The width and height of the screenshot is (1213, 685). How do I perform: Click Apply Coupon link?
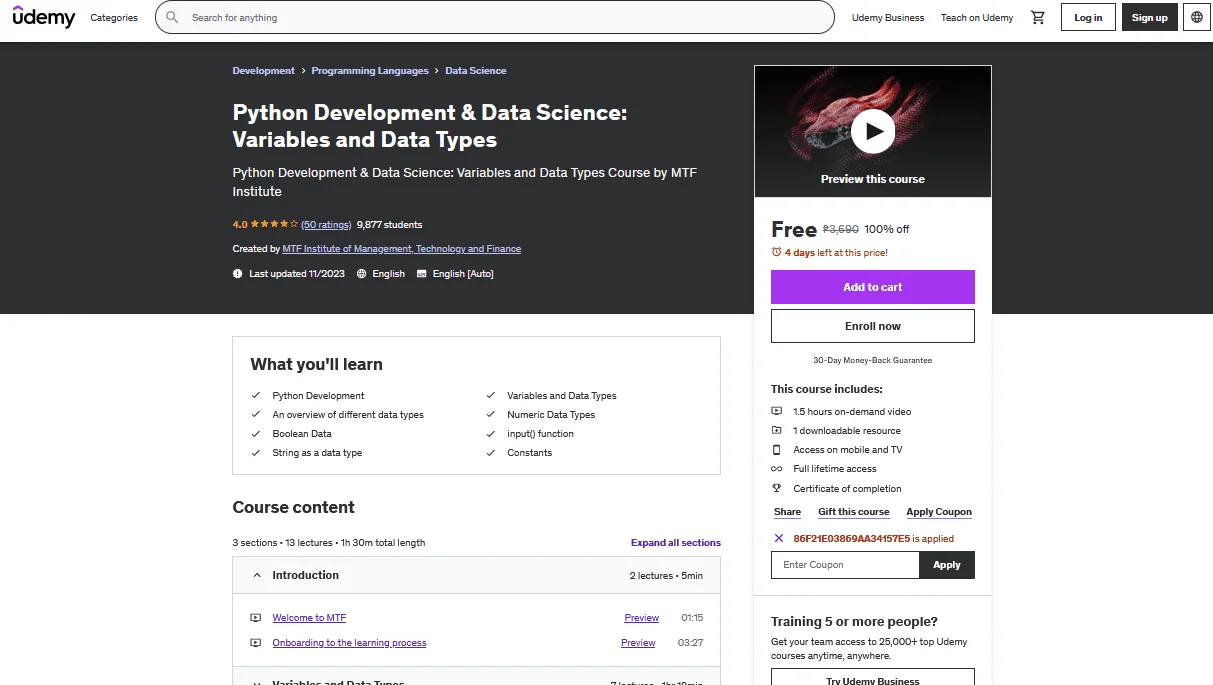pyautogui.click(x=939, y=511)
